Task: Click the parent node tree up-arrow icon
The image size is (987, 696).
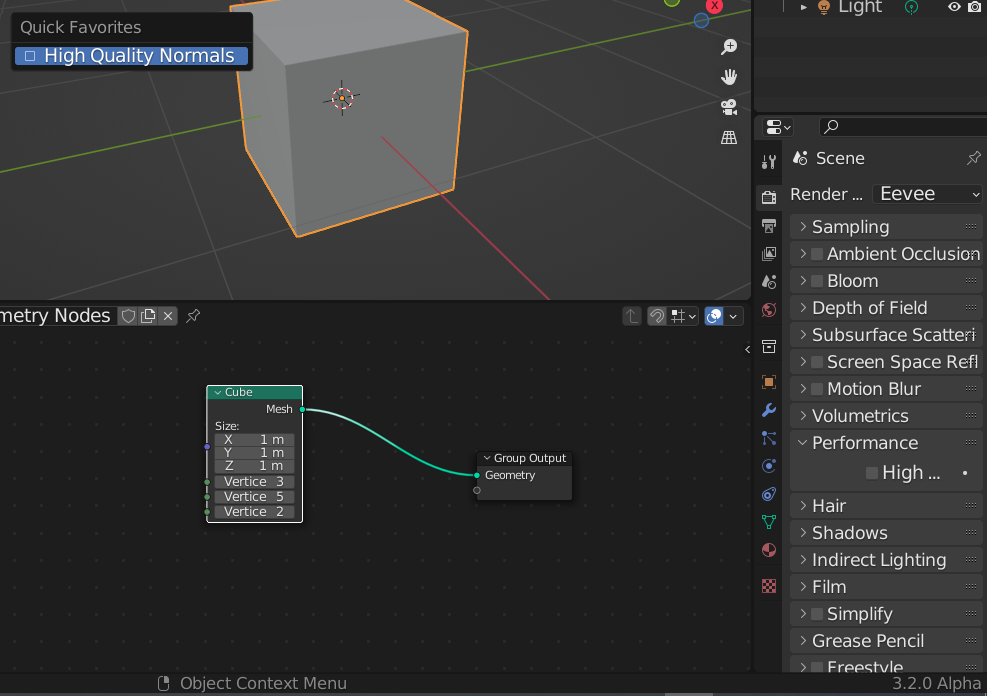Action: point(631,316)
